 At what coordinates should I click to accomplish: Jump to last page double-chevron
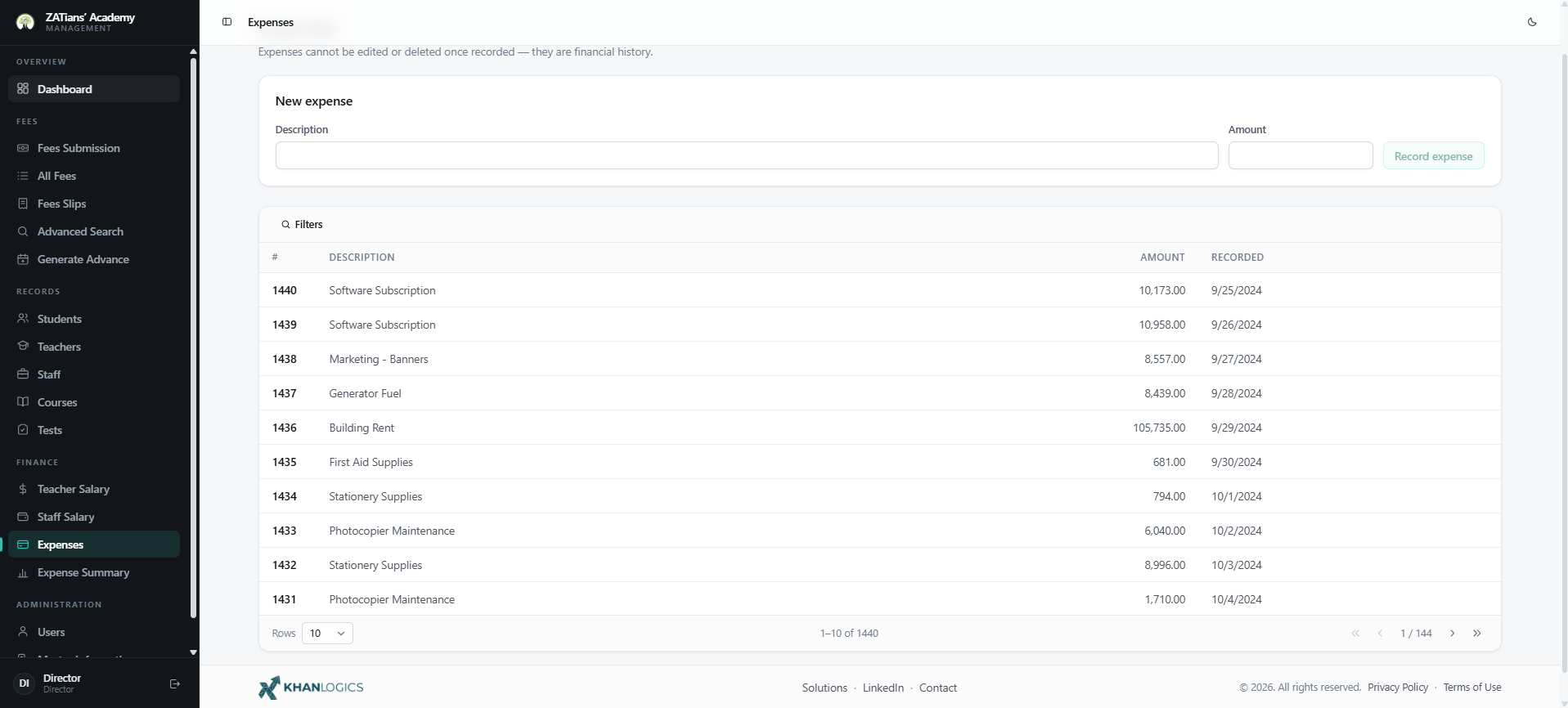[1477, 633]
